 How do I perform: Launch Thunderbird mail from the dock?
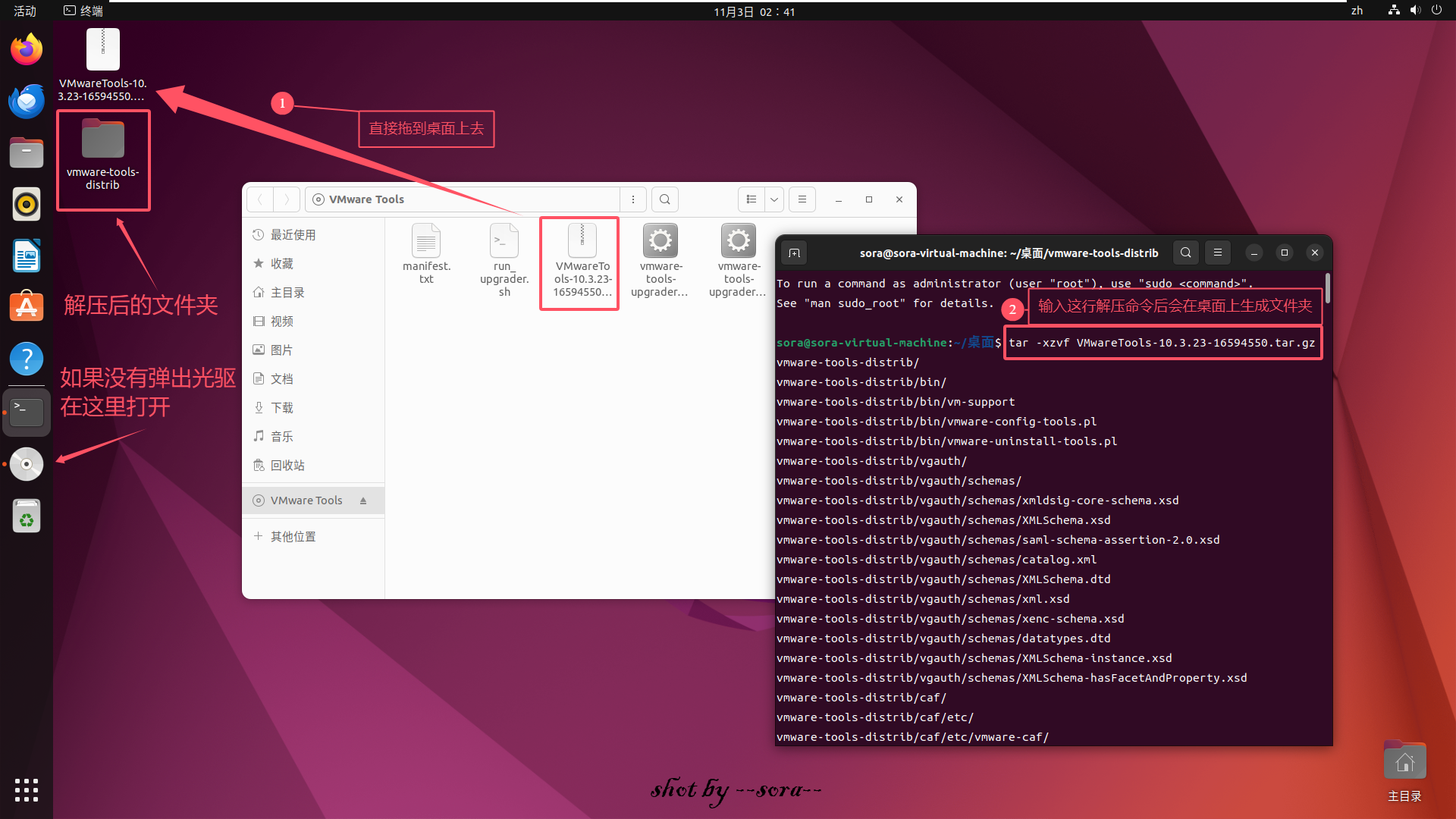click(x=27, y=101)
